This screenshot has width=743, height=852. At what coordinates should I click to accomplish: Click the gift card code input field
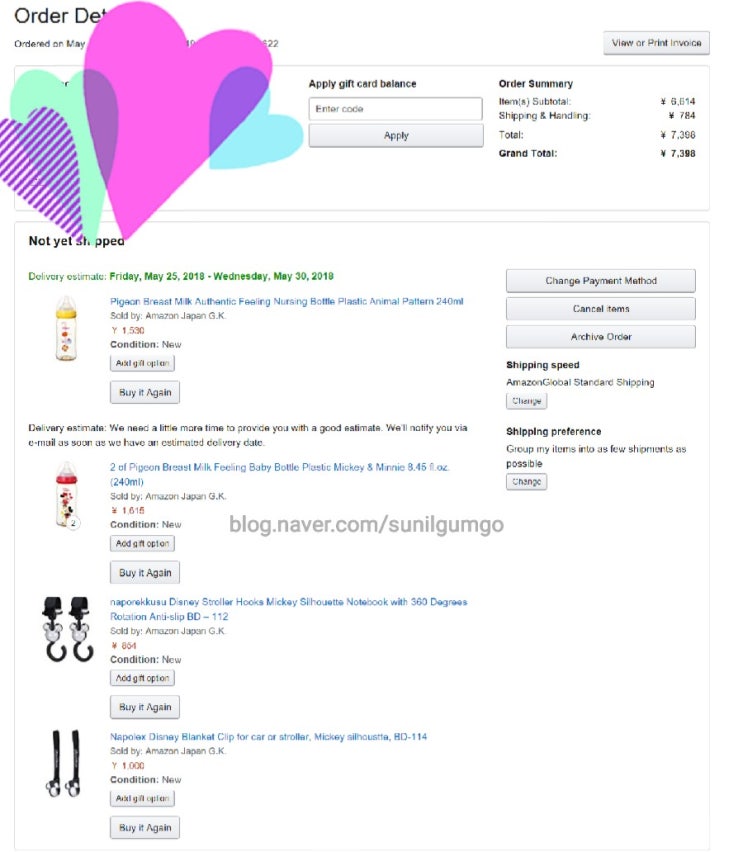tap(395, 109)
